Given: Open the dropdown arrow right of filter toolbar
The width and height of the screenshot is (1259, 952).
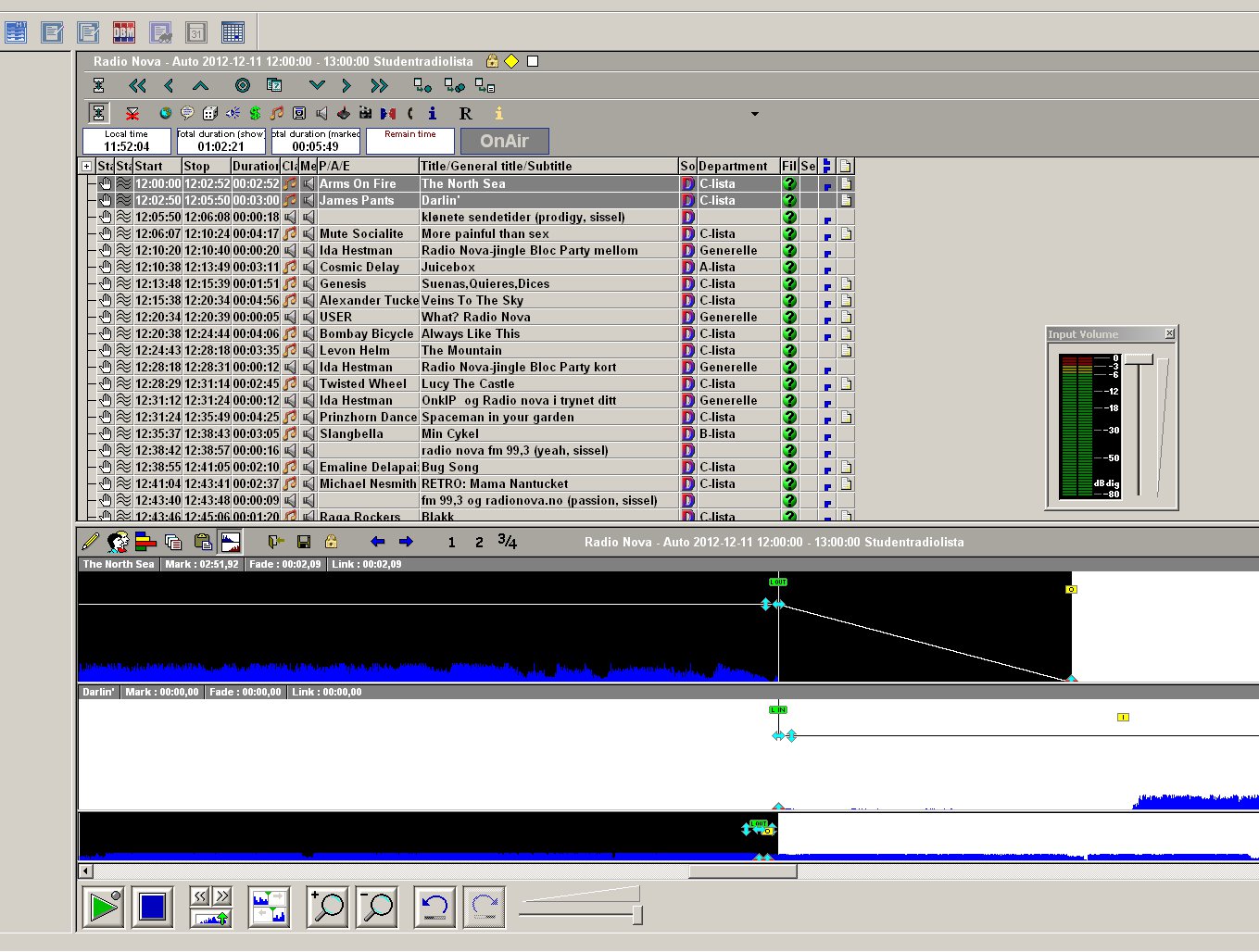Looking at the screenshot, I should (x=754, y=114).
